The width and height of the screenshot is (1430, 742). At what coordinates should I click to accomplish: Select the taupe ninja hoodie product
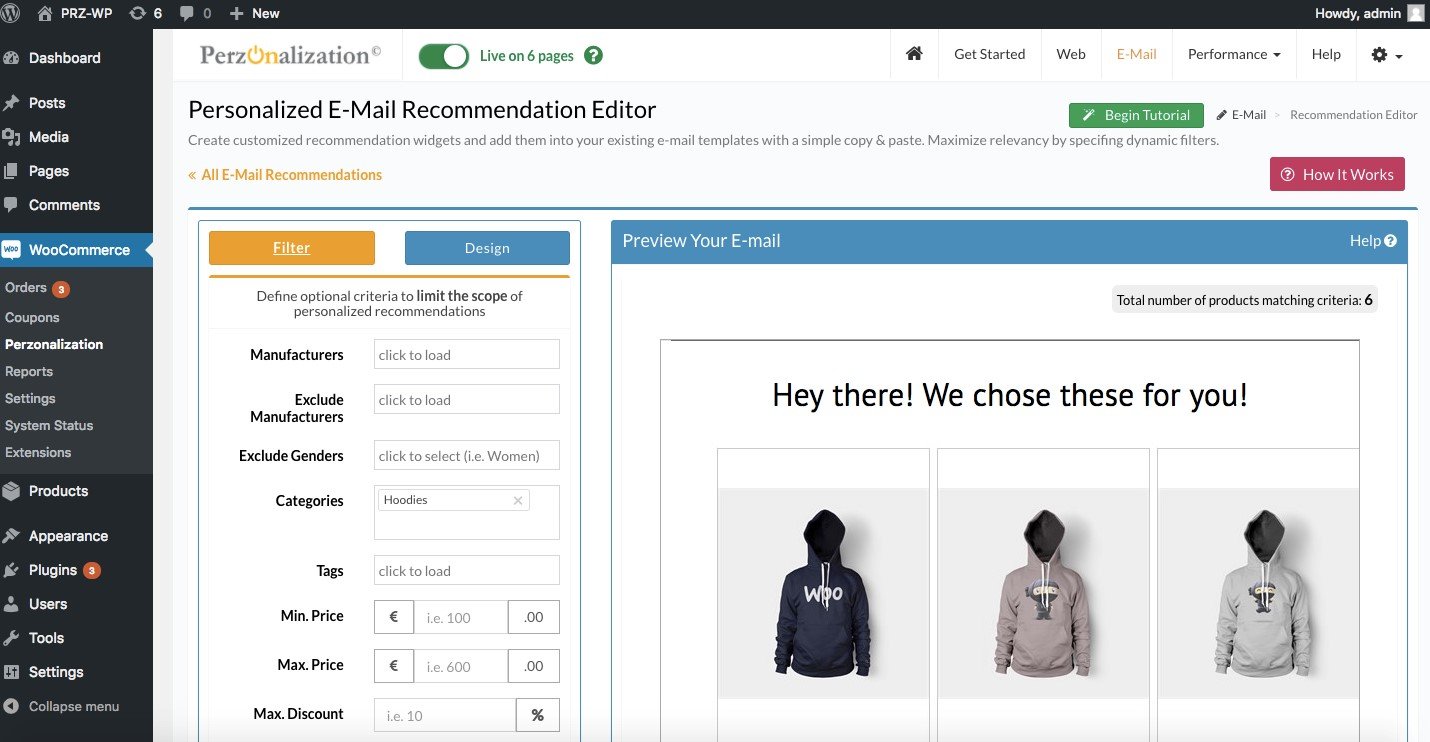pyautogui.click(x=1044, y=594)
